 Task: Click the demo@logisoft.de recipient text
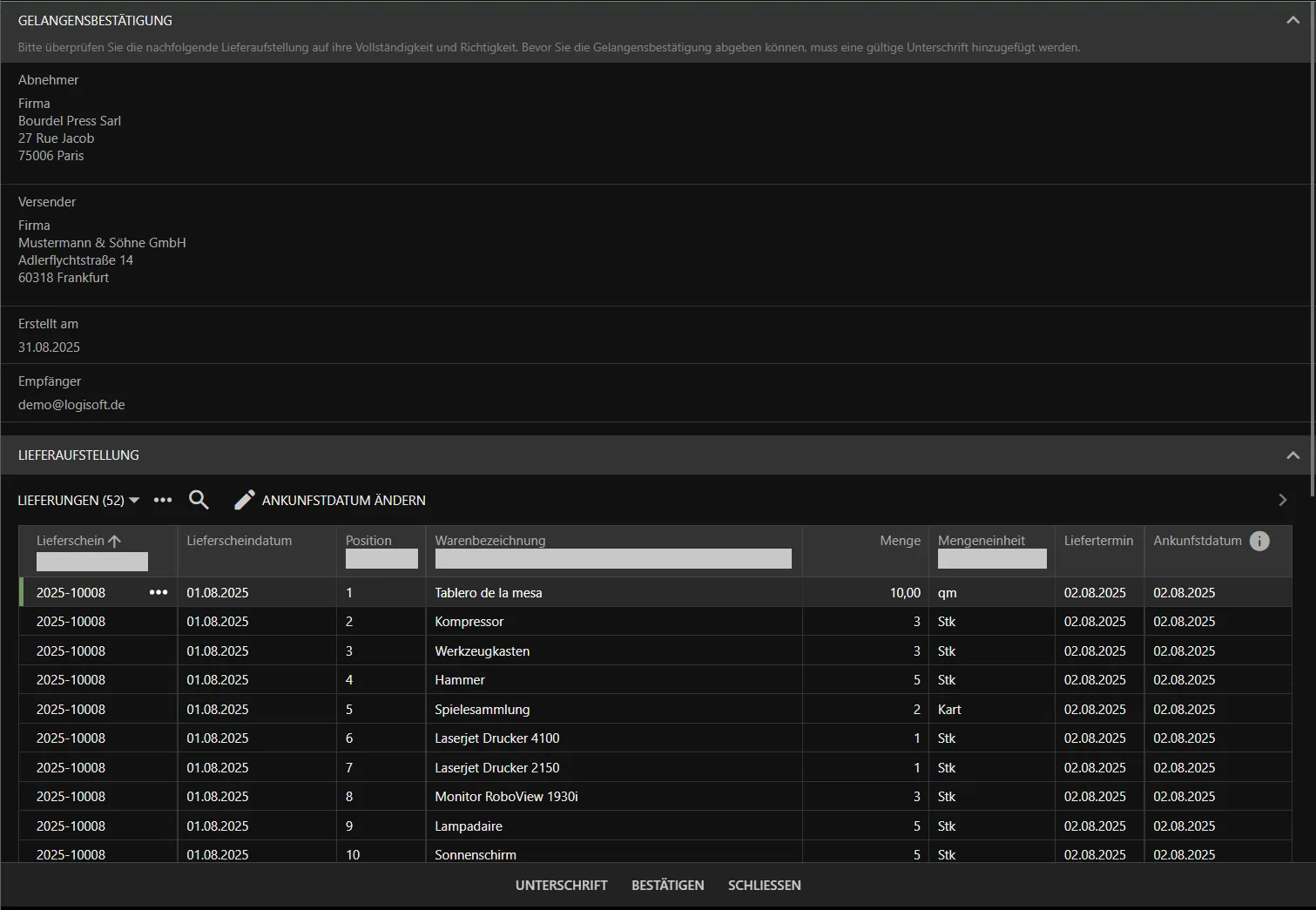tap(71, 405)
